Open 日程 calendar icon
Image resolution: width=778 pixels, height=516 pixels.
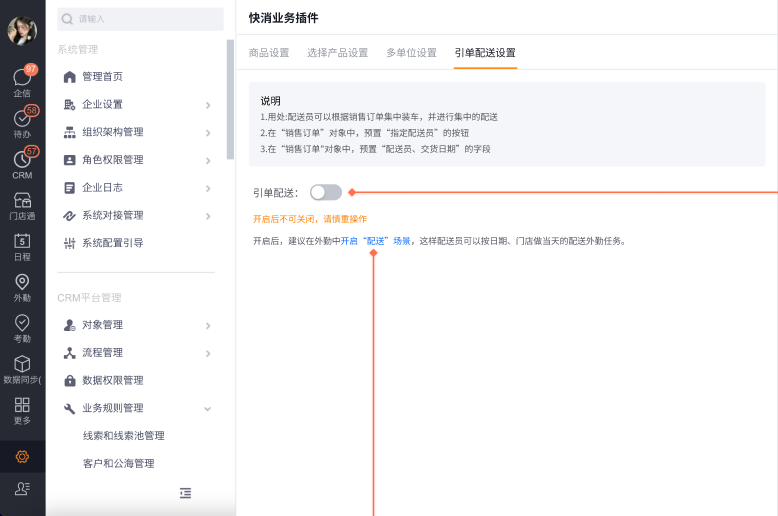(22, 241)
